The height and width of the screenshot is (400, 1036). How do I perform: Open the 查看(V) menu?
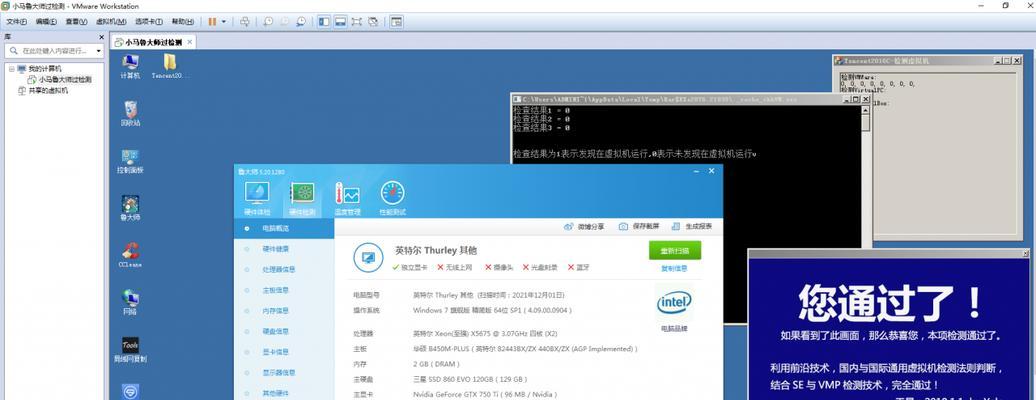point(76,22)
